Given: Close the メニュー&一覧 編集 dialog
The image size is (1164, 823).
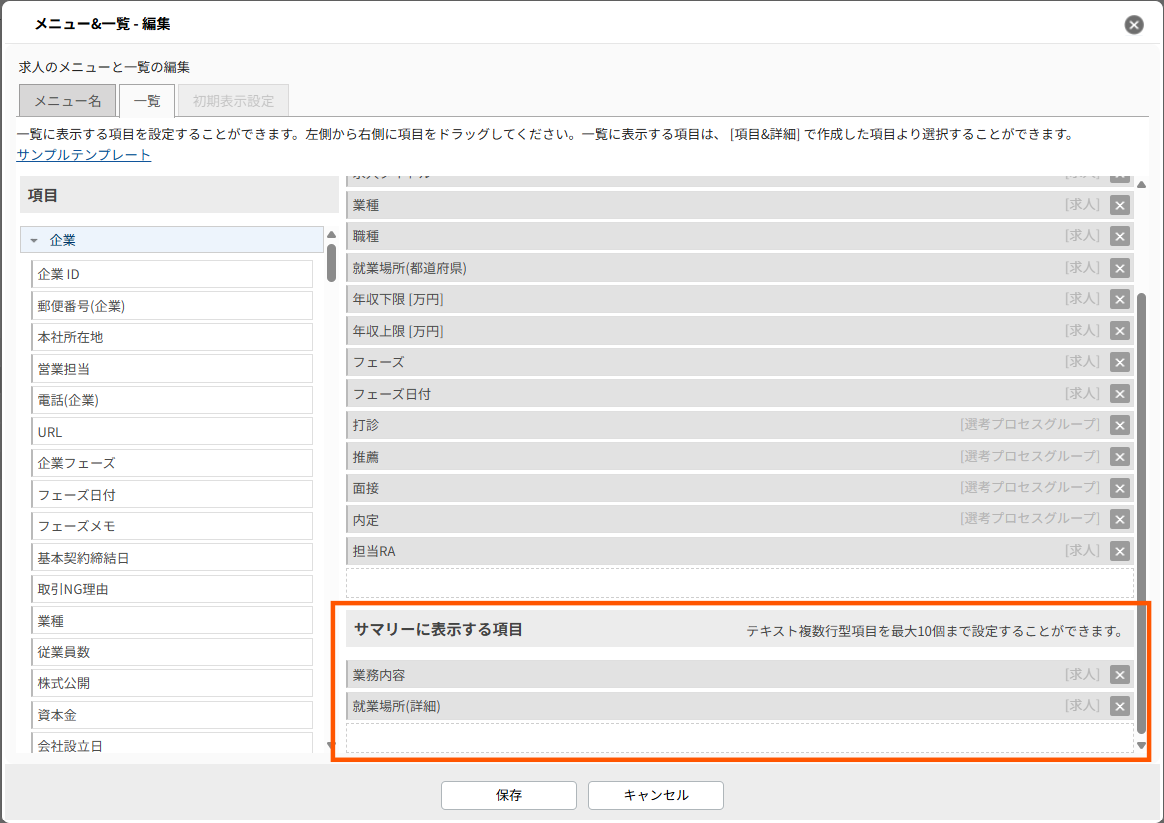Looking at the screenshot, I should [1134, 24].
